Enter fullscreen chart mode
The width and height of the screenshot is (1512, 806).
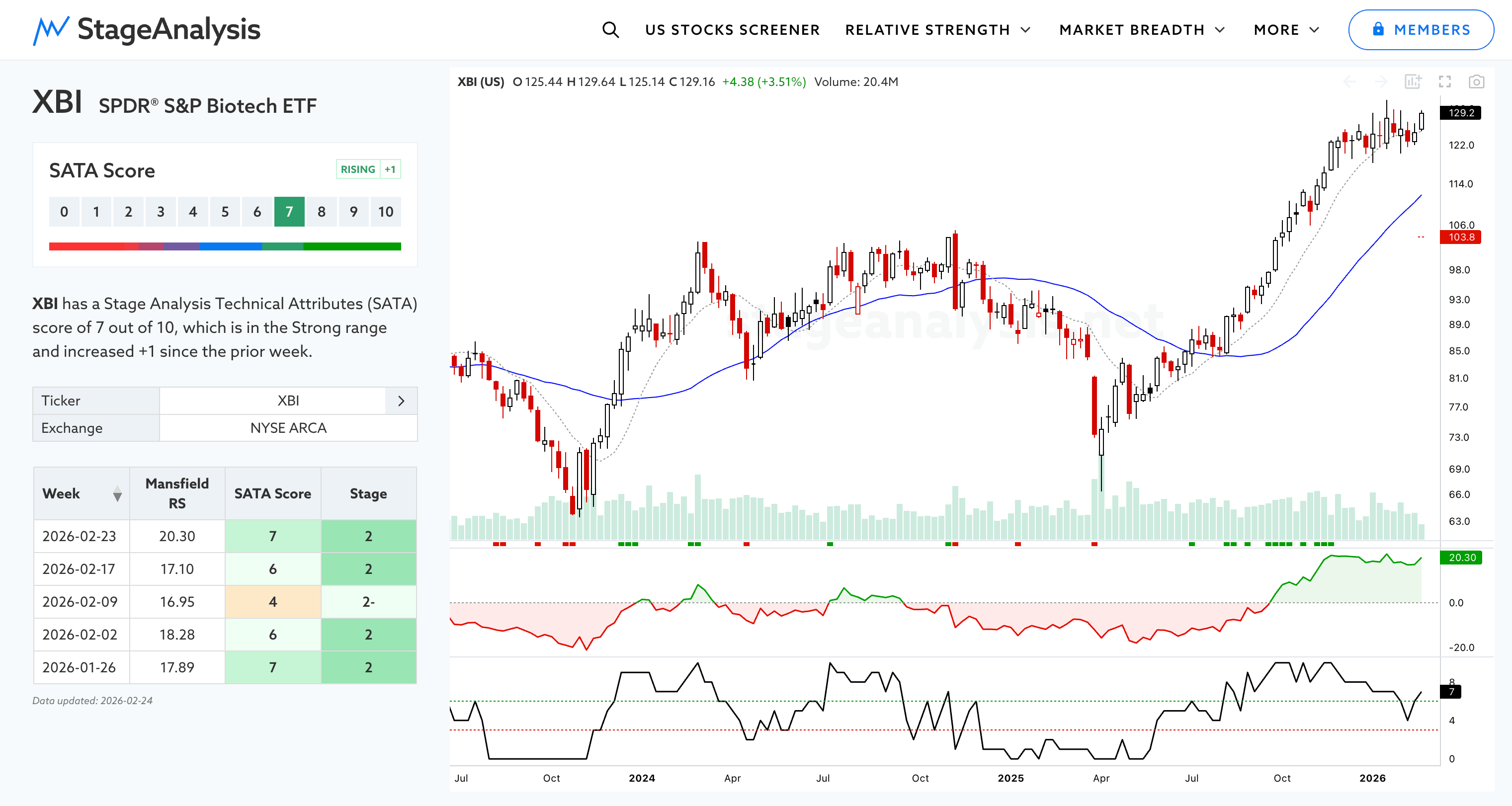click(1444, 81)
